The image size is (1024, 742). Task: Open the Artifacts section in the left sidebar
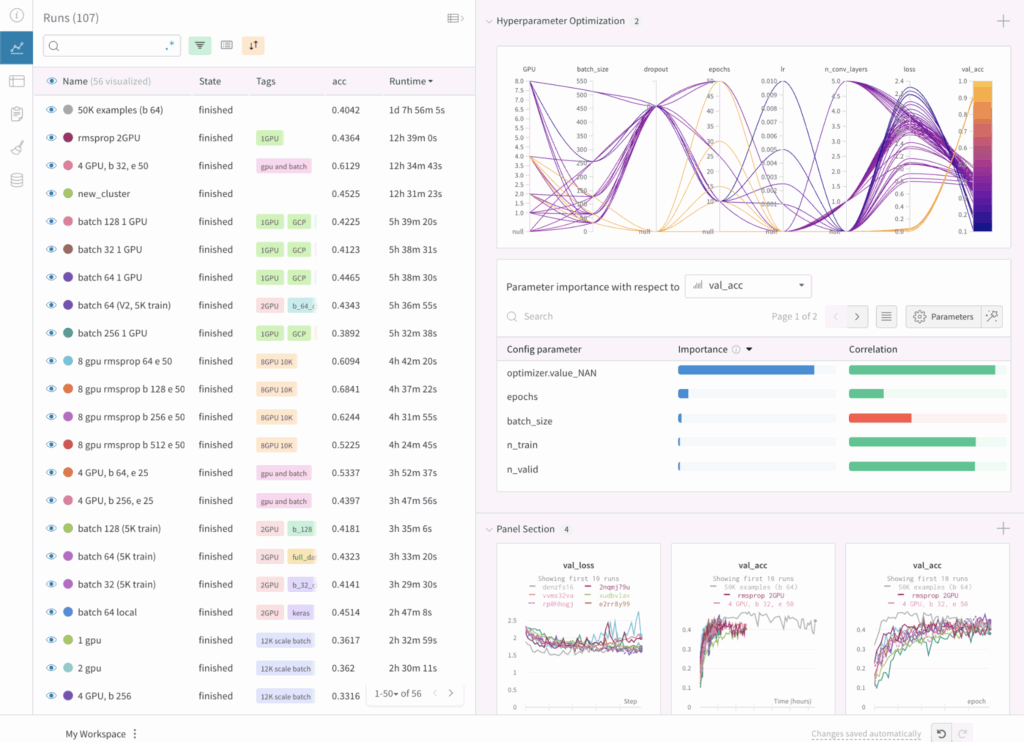click(x=15, y=180)
